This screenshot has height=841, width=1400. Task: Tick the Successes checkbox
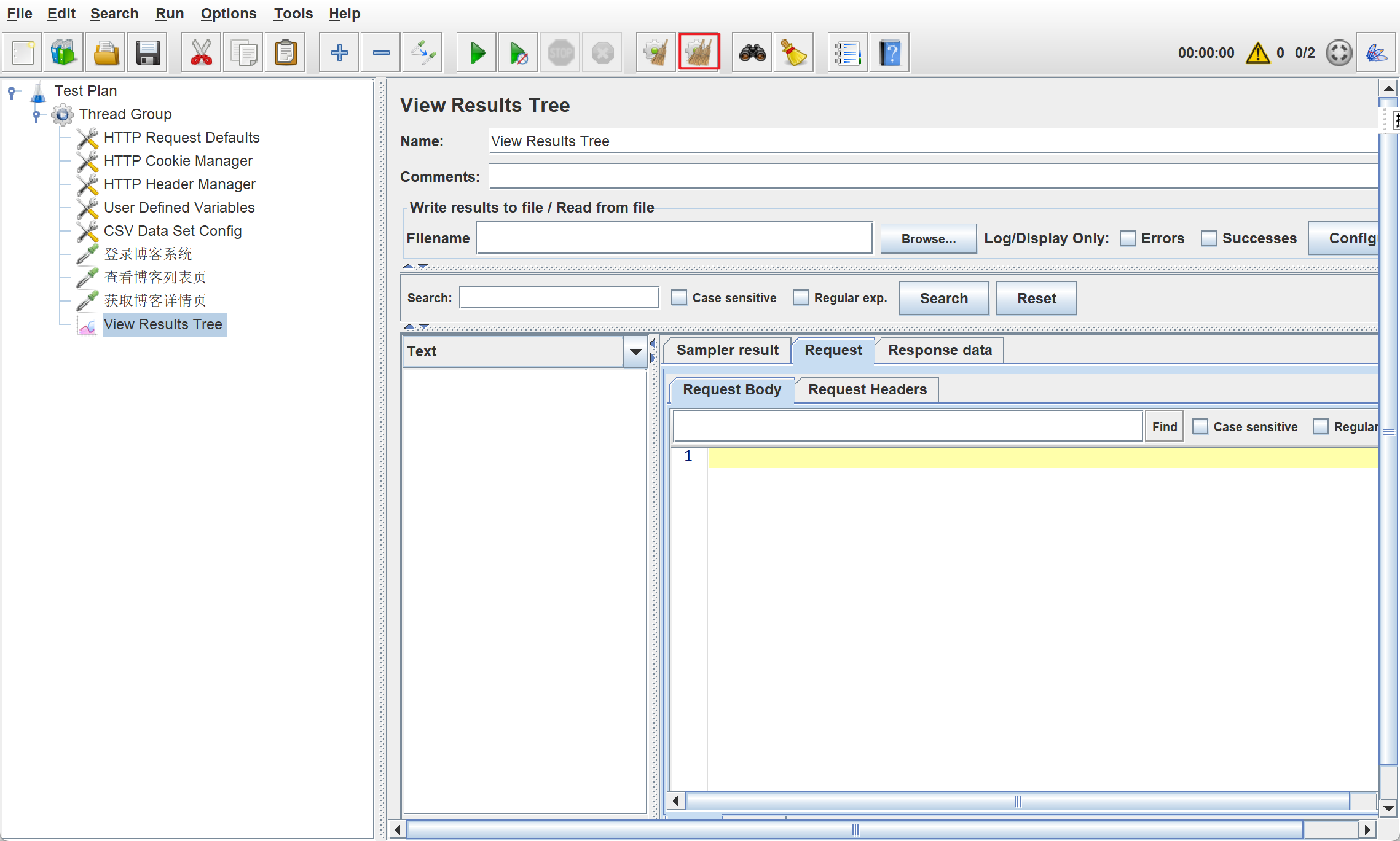(x=1208, y=238)
